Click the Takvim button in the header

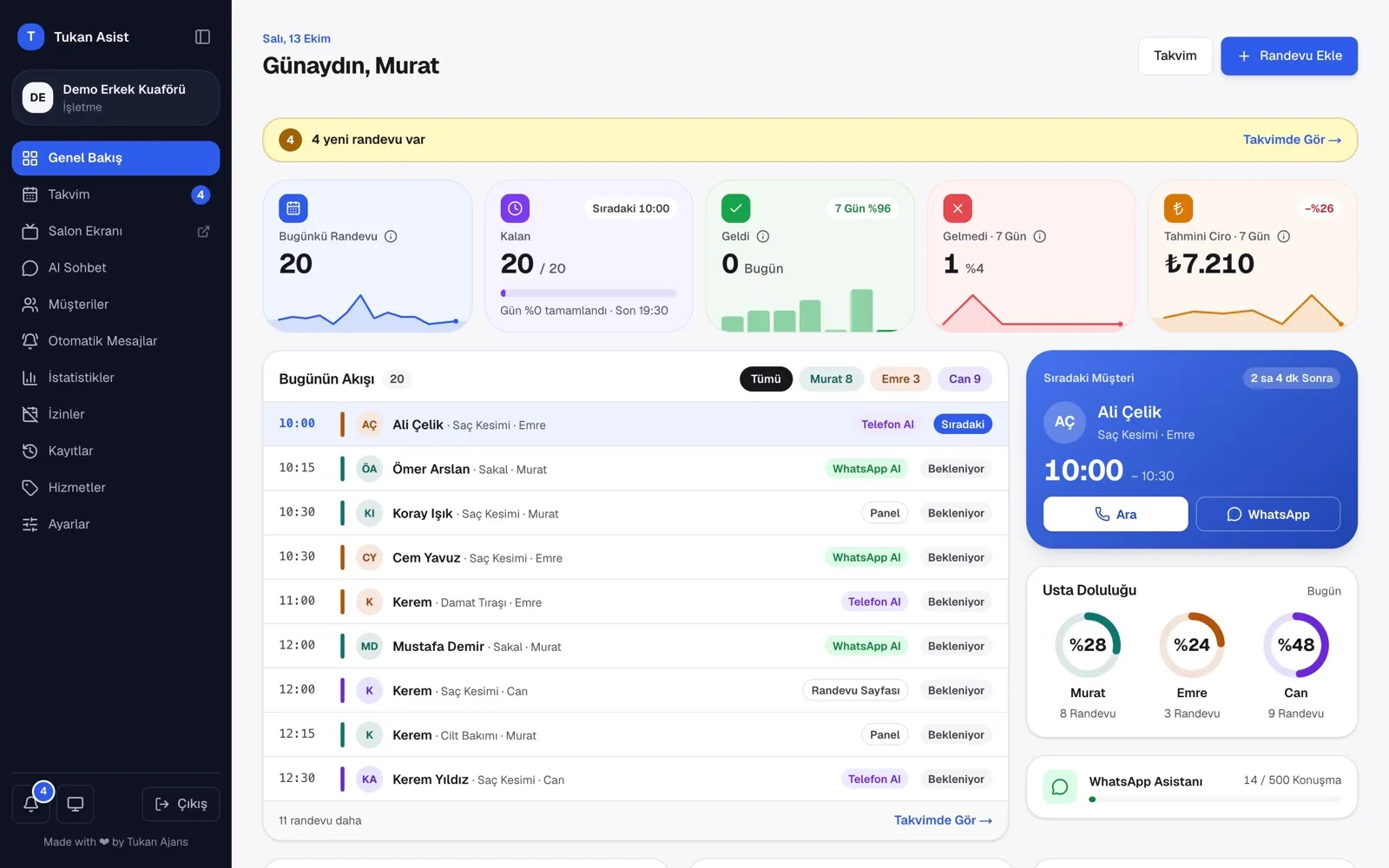pos(1175,56)
